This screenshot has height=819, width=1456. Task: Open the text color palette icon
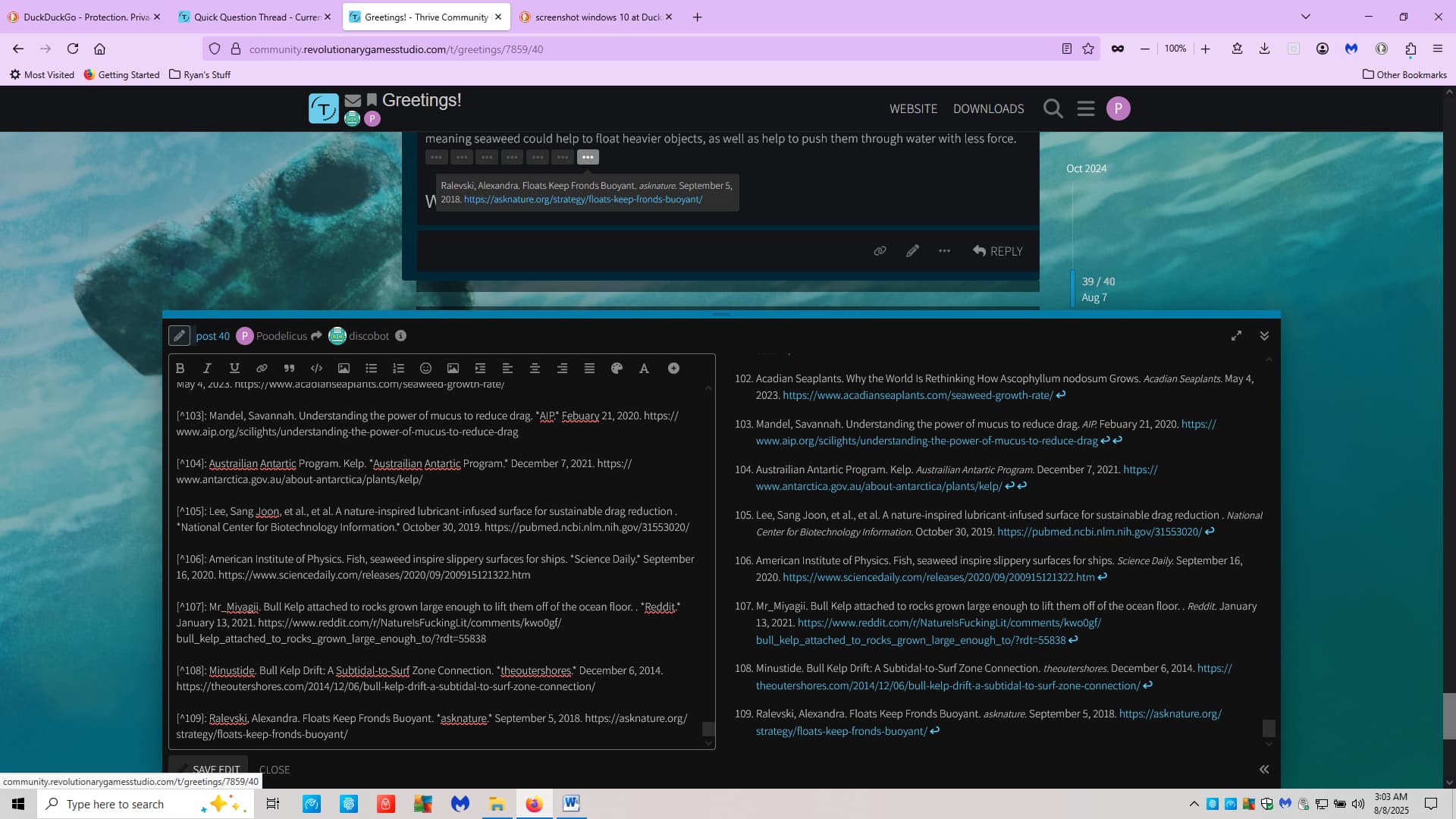[617, 369]
